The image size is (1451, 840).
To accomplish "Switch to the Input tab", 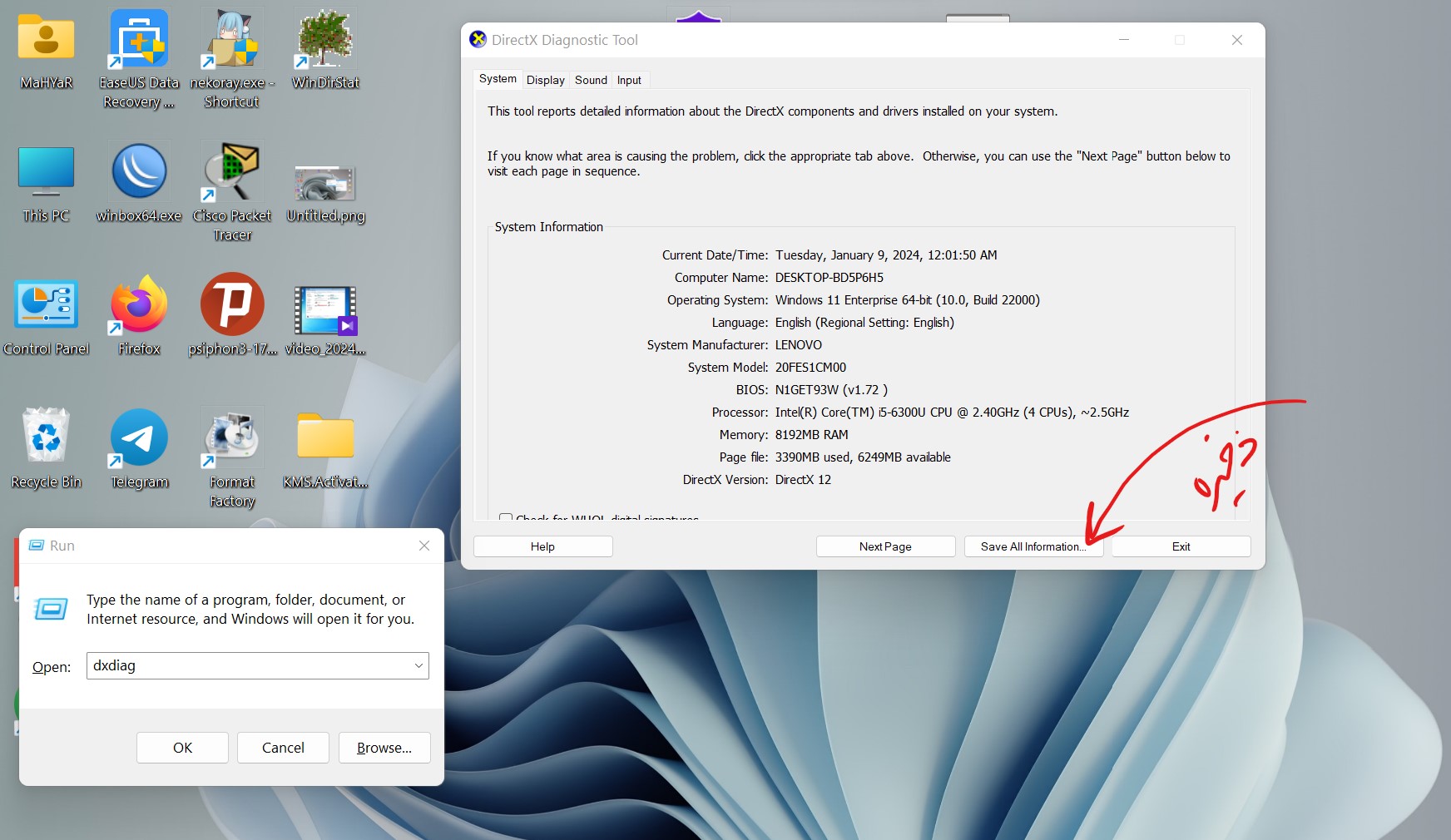I will (x=629, y=80).
